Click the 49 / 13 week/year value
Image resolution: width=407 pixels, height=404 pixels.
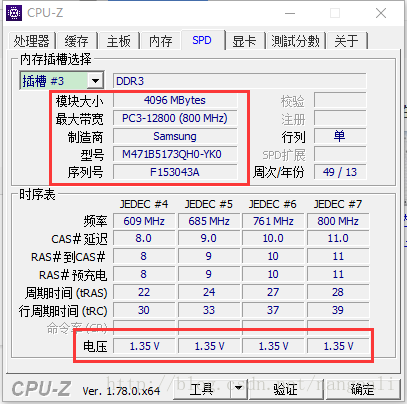340,172
